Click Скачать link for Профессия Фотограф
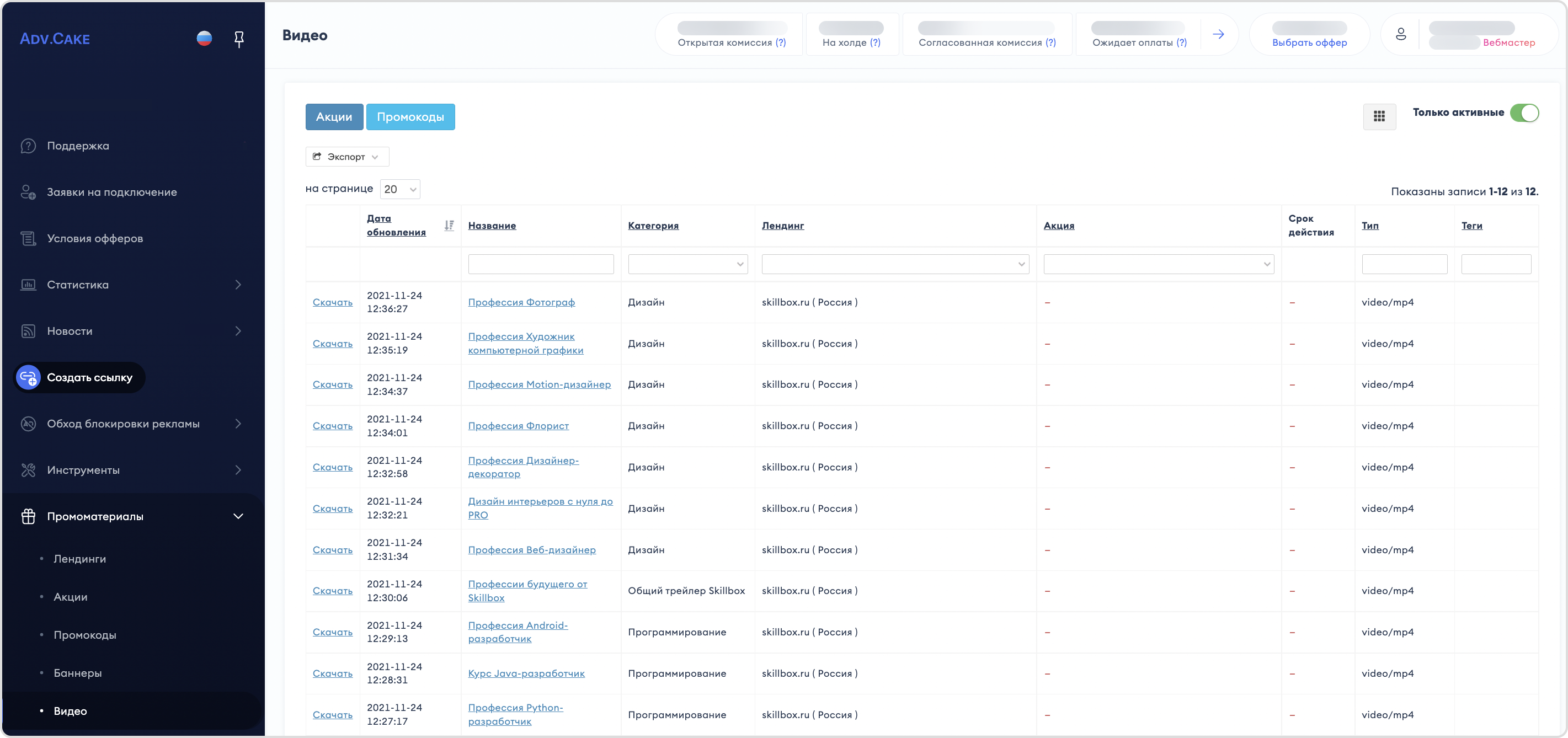This screenshot has width=1568, height=738. (332, 301)
